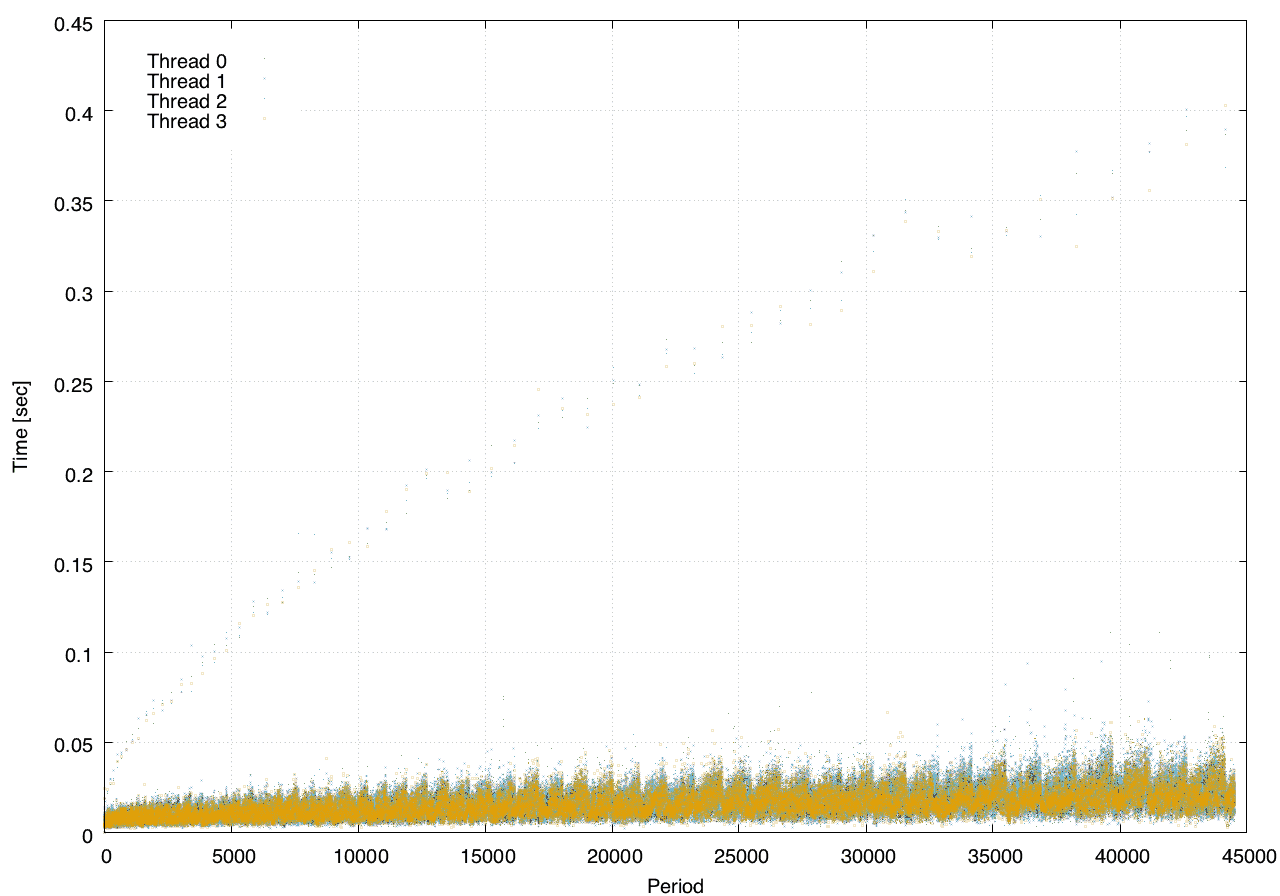Image resolution: width=1280 pixels, height=896 pixels.
Task: Click the Thread 1 legend entry
Action: 187,81
